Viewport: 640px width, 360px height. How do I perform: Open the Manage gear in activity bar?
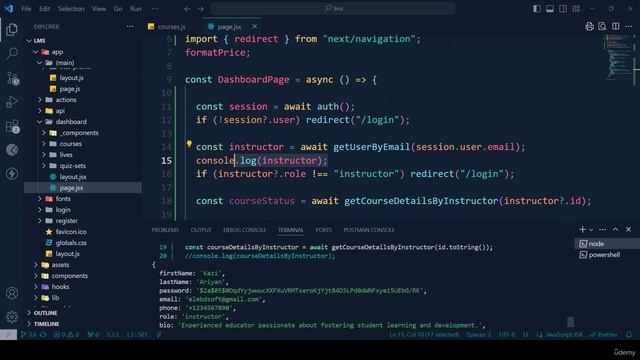pos(12,316)
